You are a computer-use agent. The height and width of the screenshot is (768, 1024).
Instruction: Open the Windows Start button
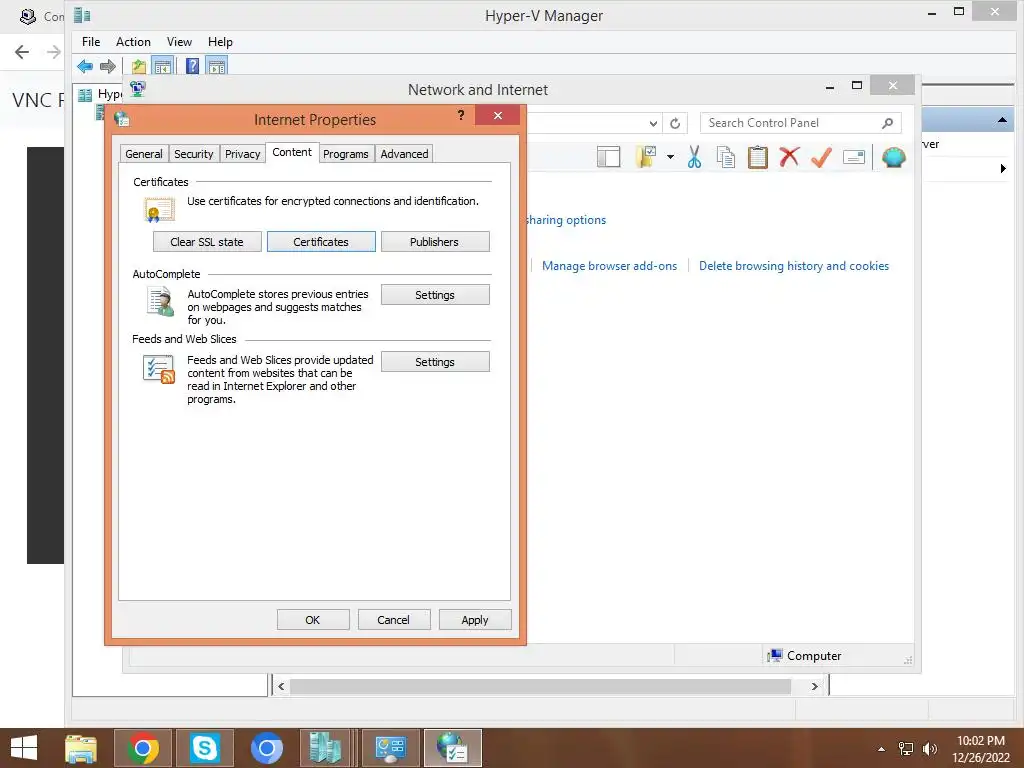click(x=24, y=748)
